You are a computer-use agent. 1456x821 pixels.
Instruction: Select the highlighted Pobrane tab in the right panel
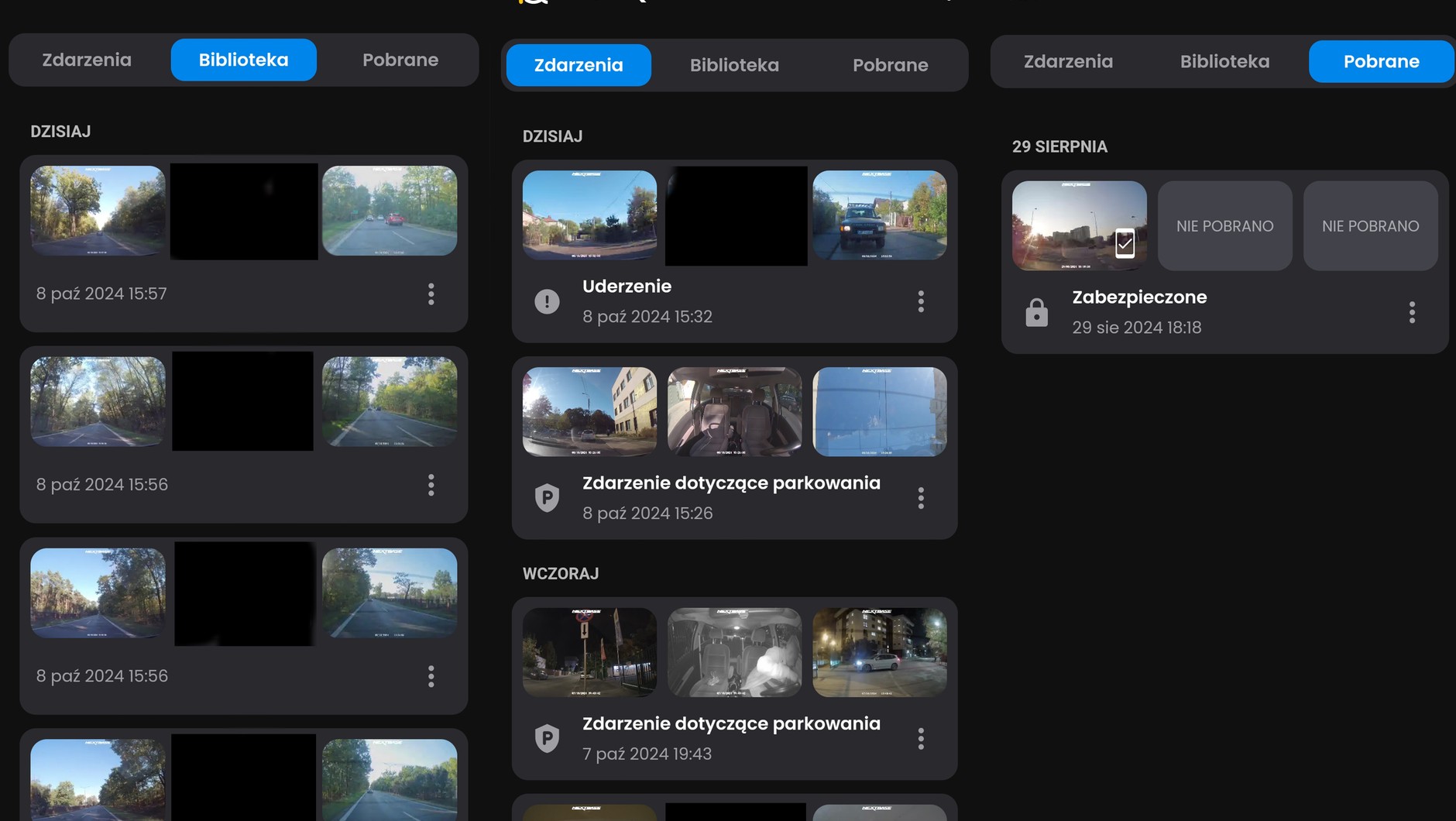[1382, 61]
